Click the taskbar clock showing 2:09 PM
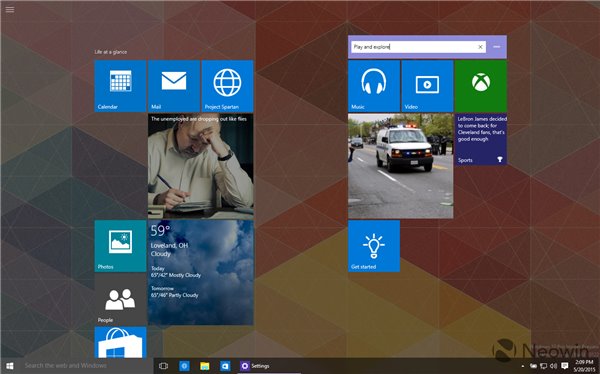Viewport: 600px width, 374px height. click(x=584, y=366)
